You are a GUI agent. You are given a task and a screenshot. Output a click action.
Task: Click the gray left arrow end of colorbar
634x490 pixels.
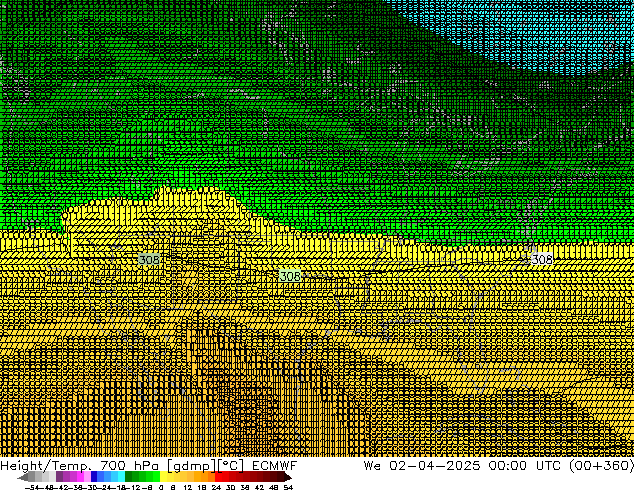click(x=23, y=477)
